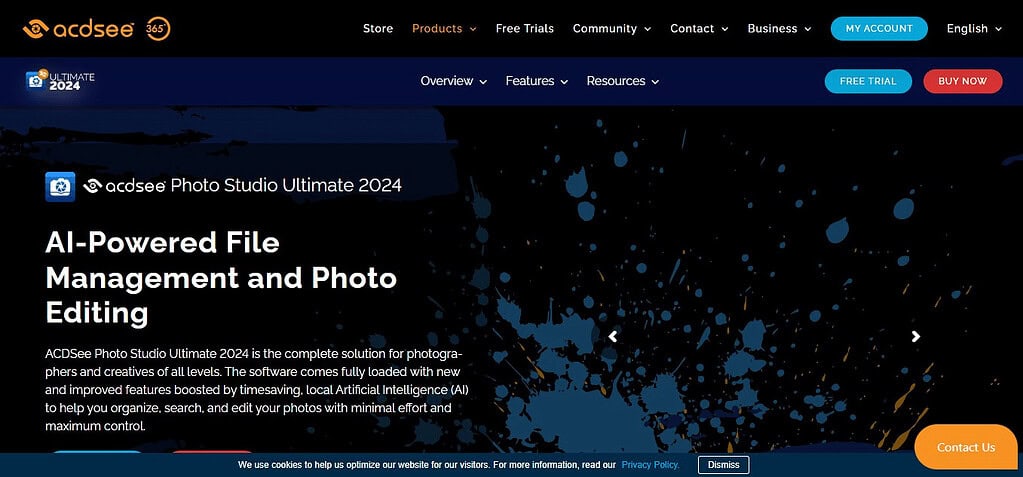Expand the Features submenu
Screen dimensions: 1023x477
[536, 81]
